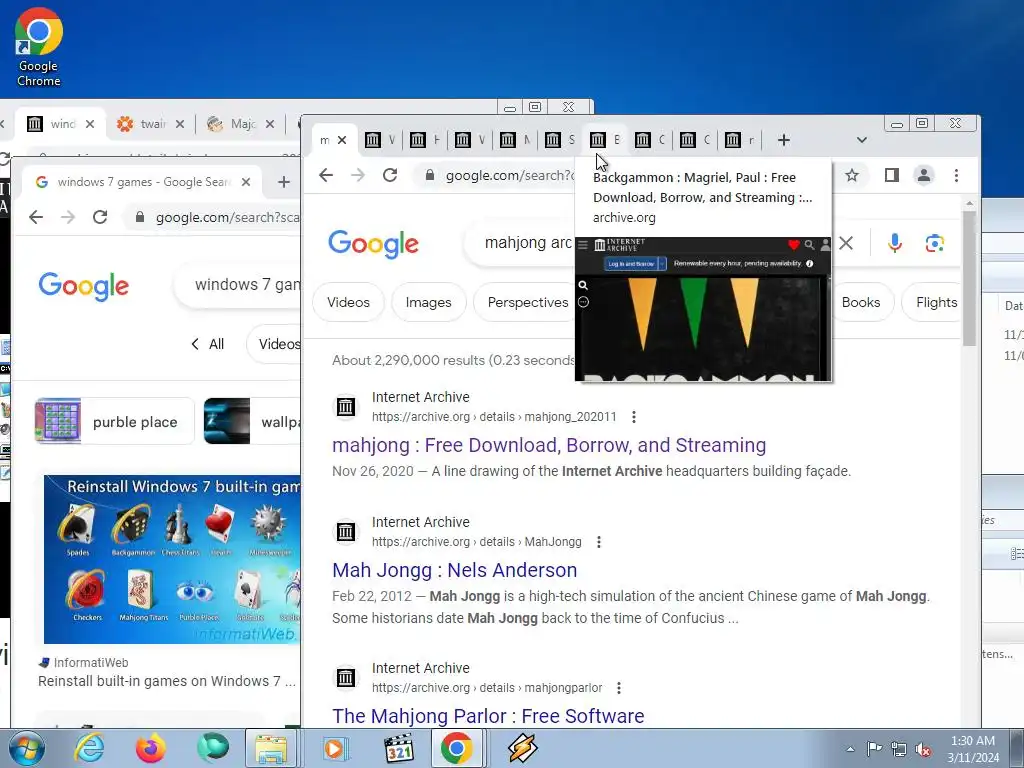Click windows 7 games search field
The height and width of the screenshot is (768, 1024).
(238, 285)
